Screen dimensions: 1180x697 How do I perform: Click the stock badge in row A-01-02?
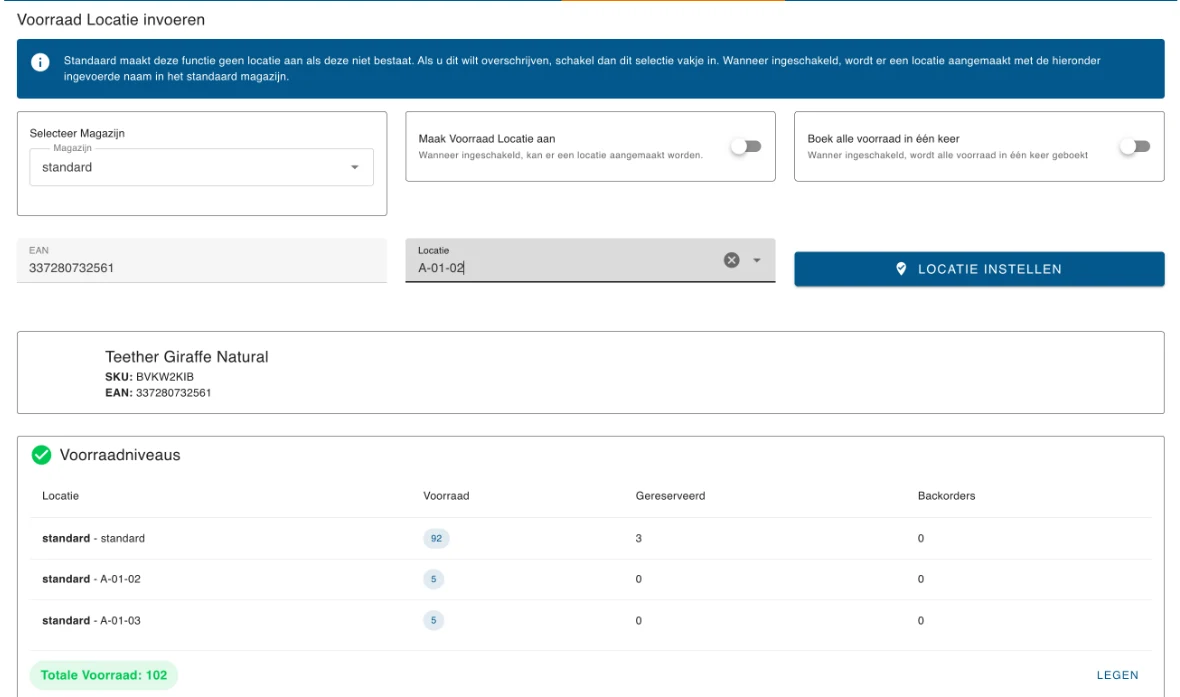tap(433, 579)
